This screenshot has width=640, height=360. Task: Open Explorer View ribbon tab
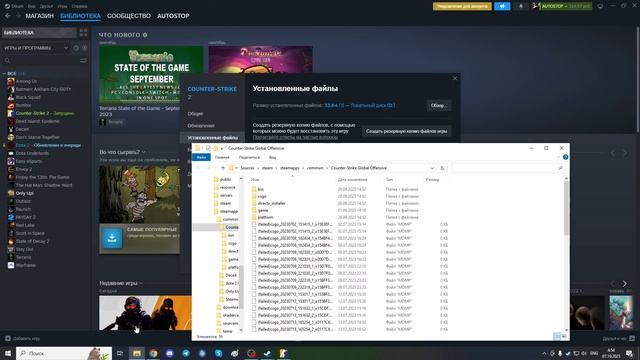click(x=272, y=157)
